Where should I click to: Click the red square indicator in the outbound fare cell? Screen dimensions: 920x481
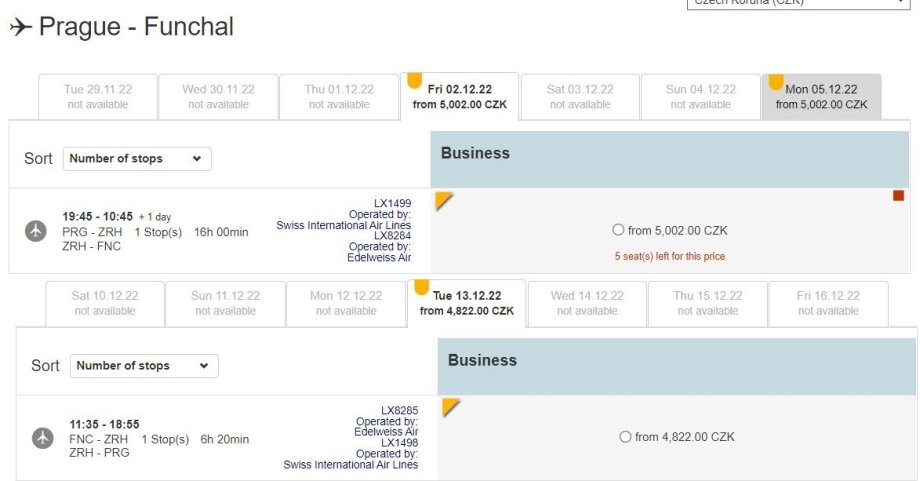(x=898, y=196)
